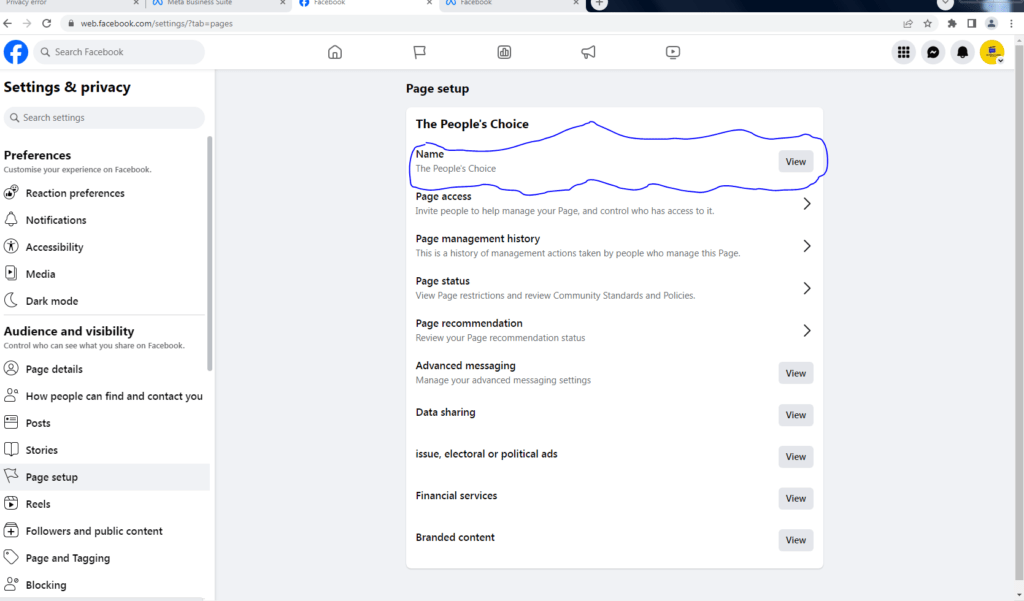Click the browser address bar URL

pos(157,24)
